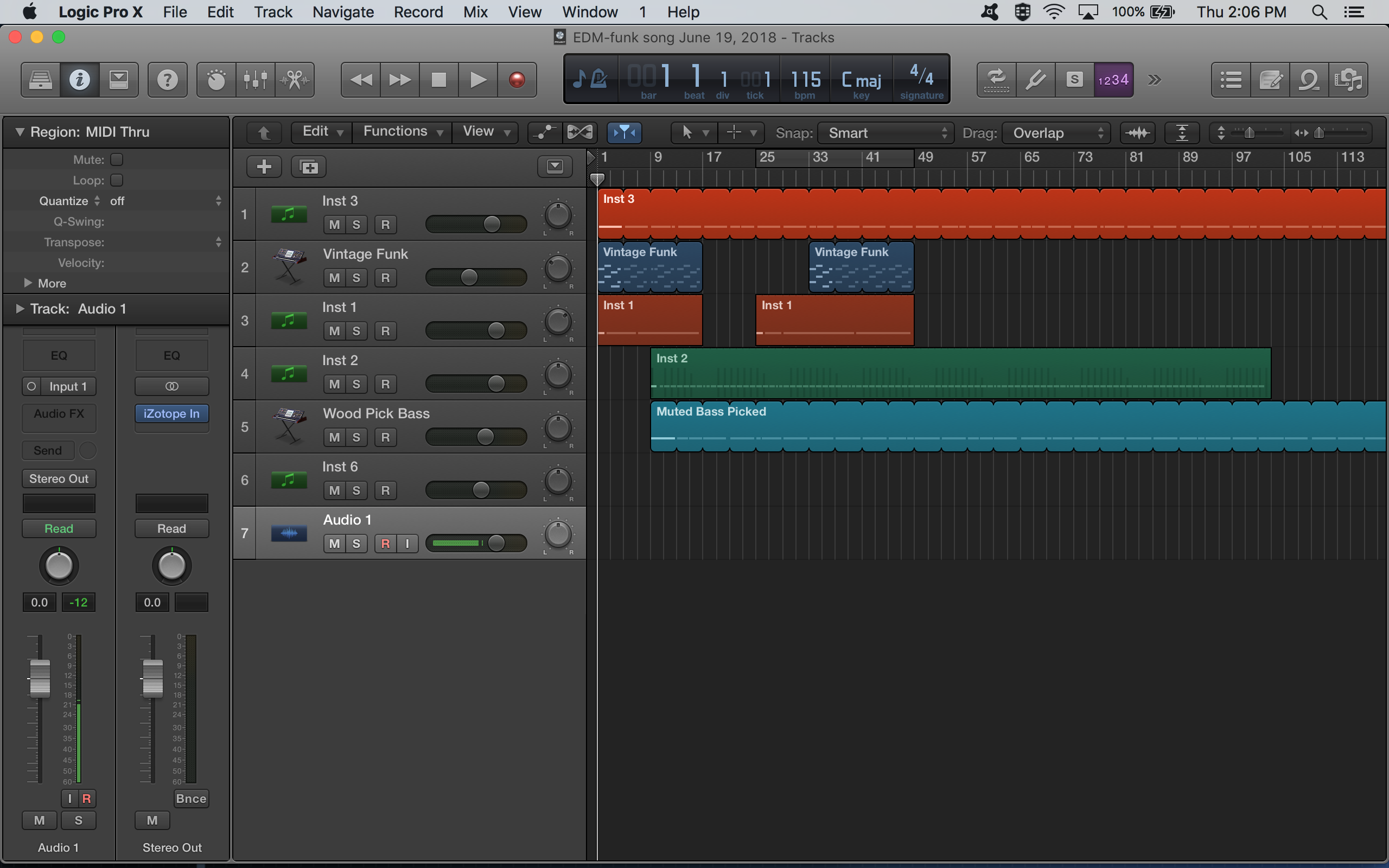Screen dimensions: 1389x868
Task: Solo the Wood Pick Bass track
Action: (x=356, y=437)
